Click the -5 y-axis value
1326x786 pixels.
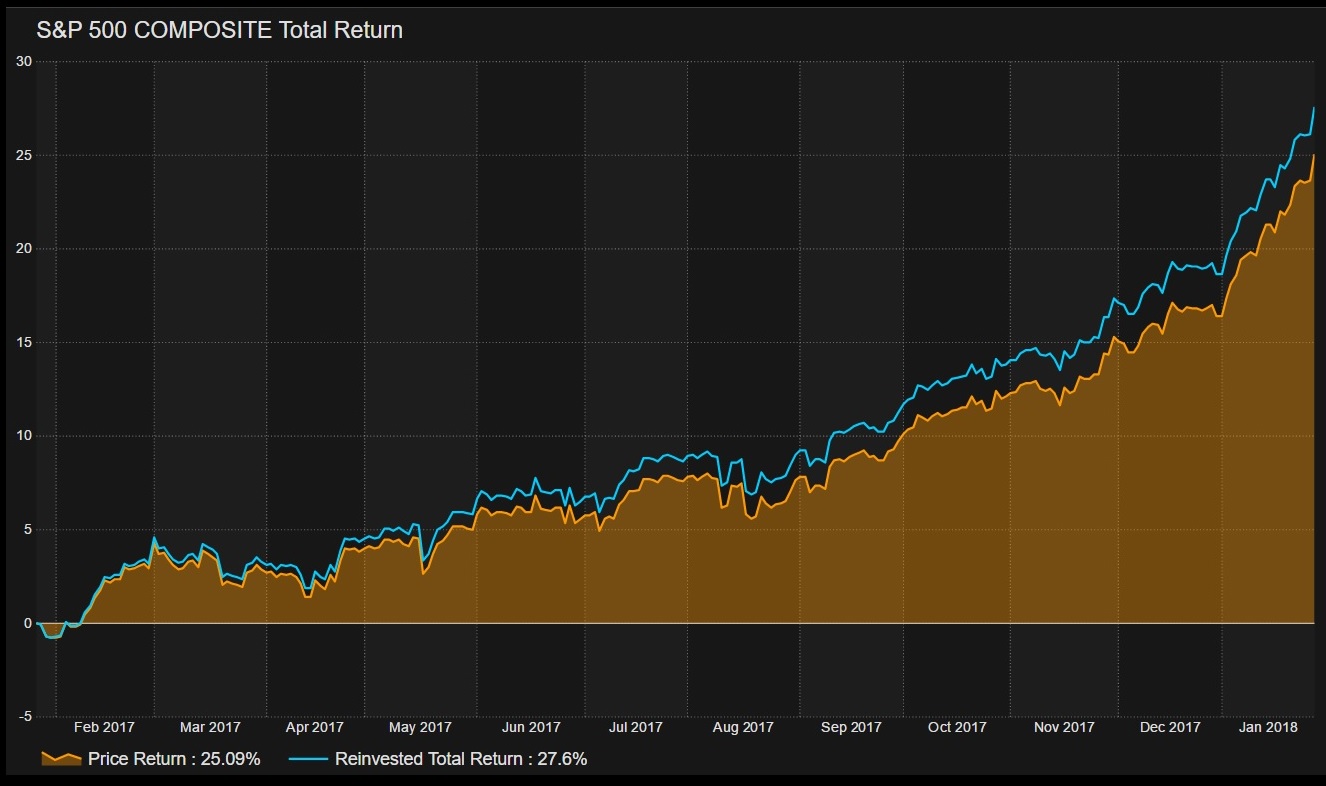tap(25, 716)
